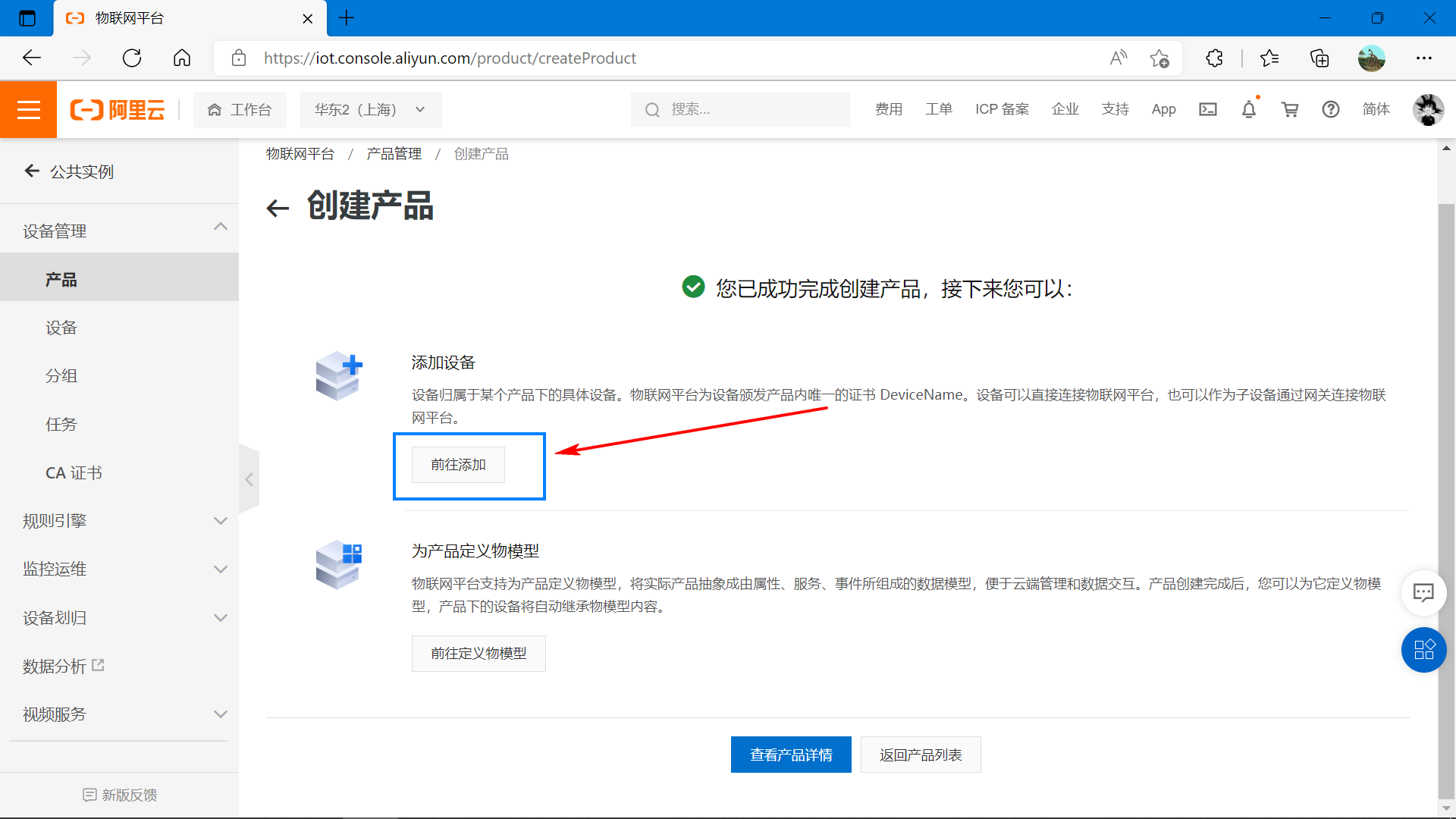
Task: Open the 华东2（上海） region dropdown
Action: point(371,110)
